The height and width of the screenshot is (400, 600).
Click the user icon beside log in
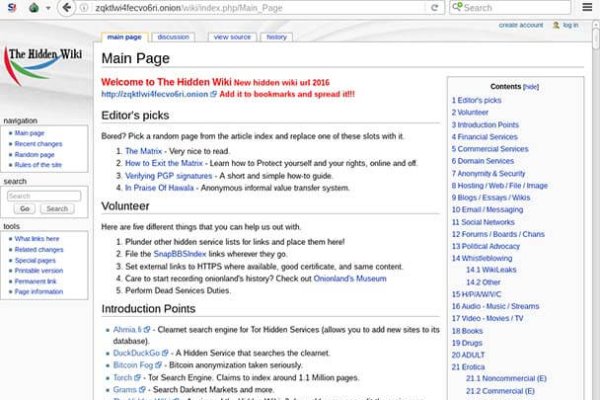pos(557,25)
